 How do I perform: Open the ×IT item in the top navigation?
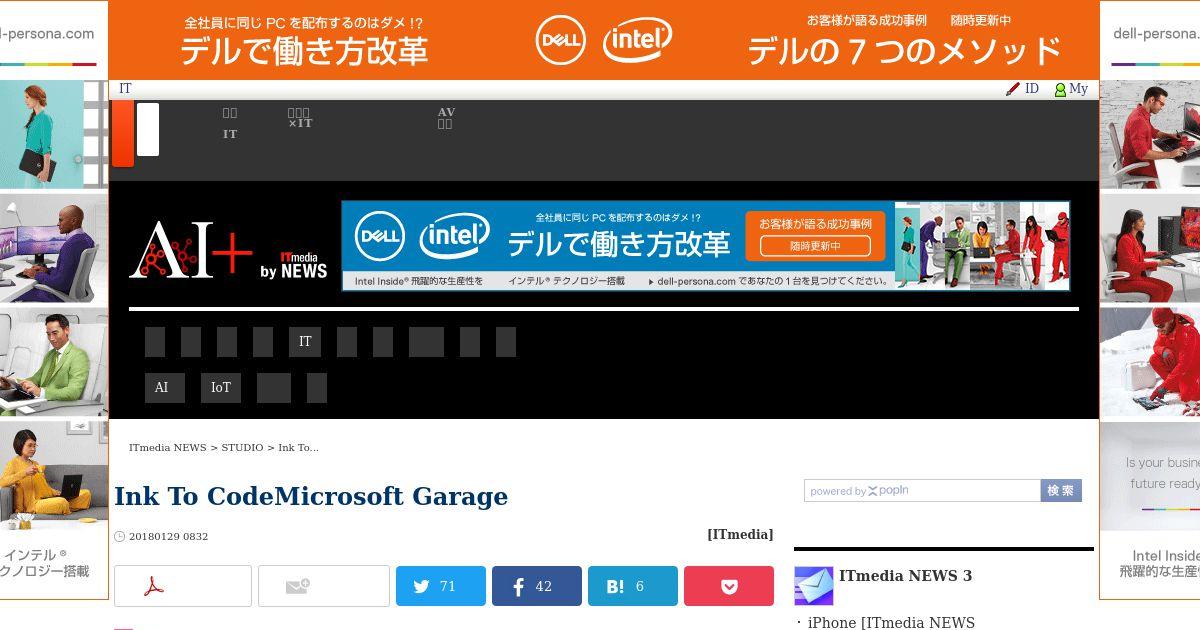click(300, 119)
